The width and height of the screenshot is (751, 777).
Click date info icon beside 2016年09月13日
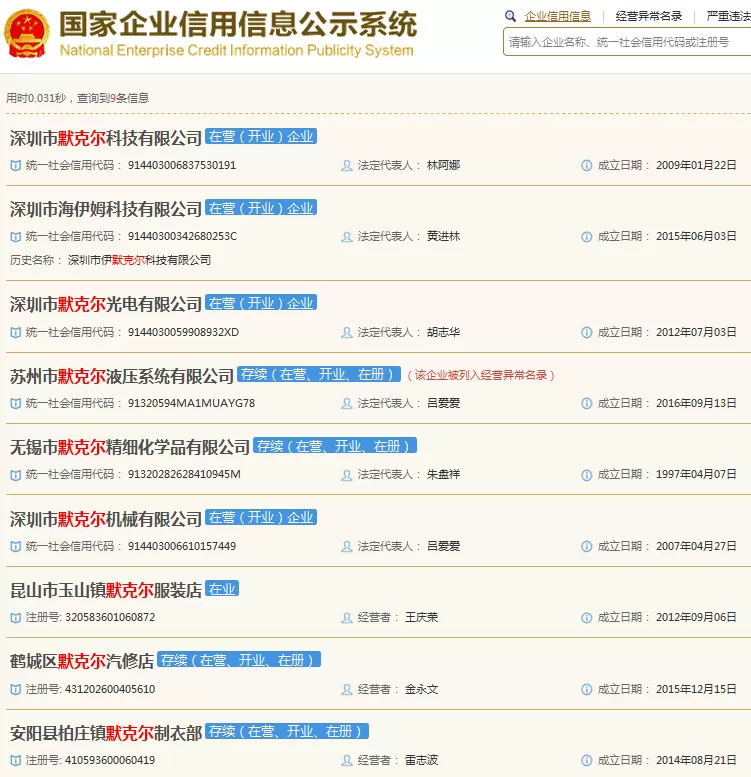coord(587,403)
